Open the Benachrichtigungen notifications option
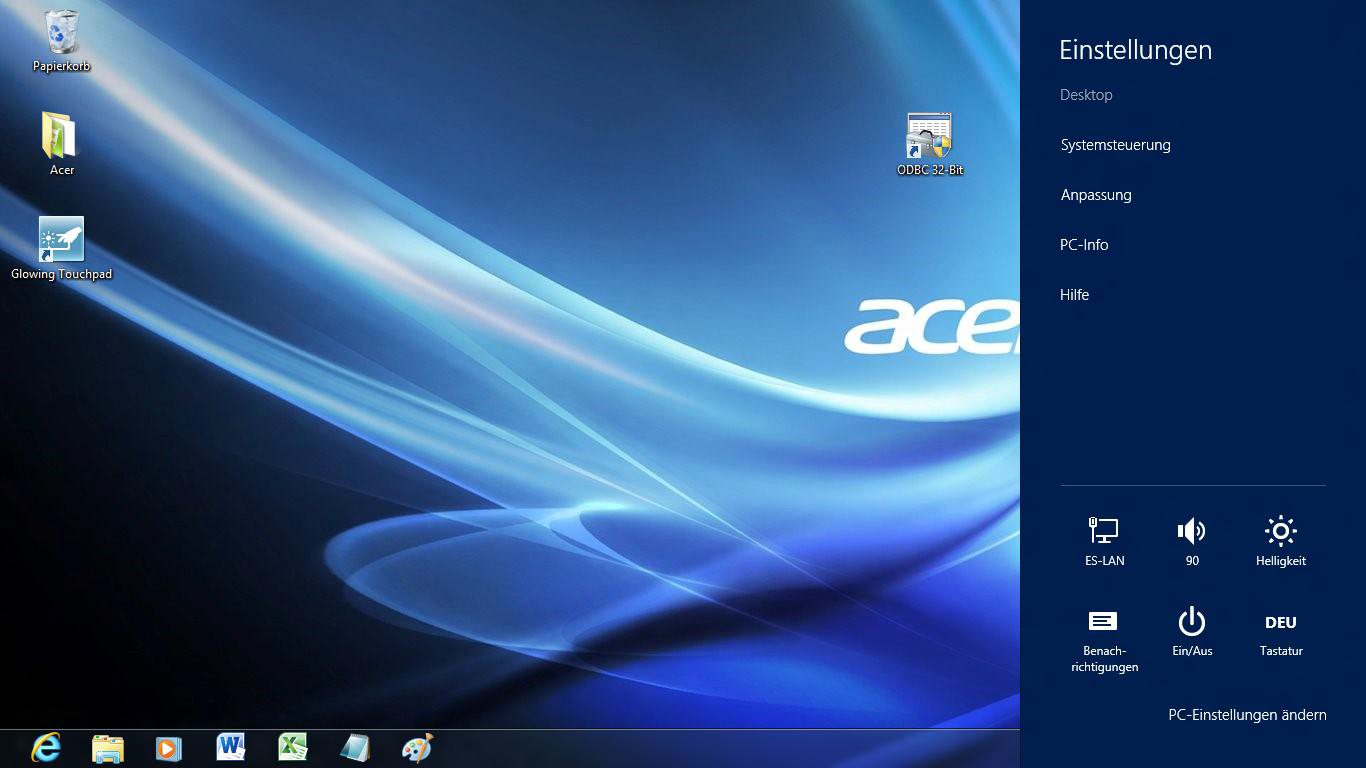This screenshot has width=1366, height=768. pyautogui.click(x=1104, y=641)
